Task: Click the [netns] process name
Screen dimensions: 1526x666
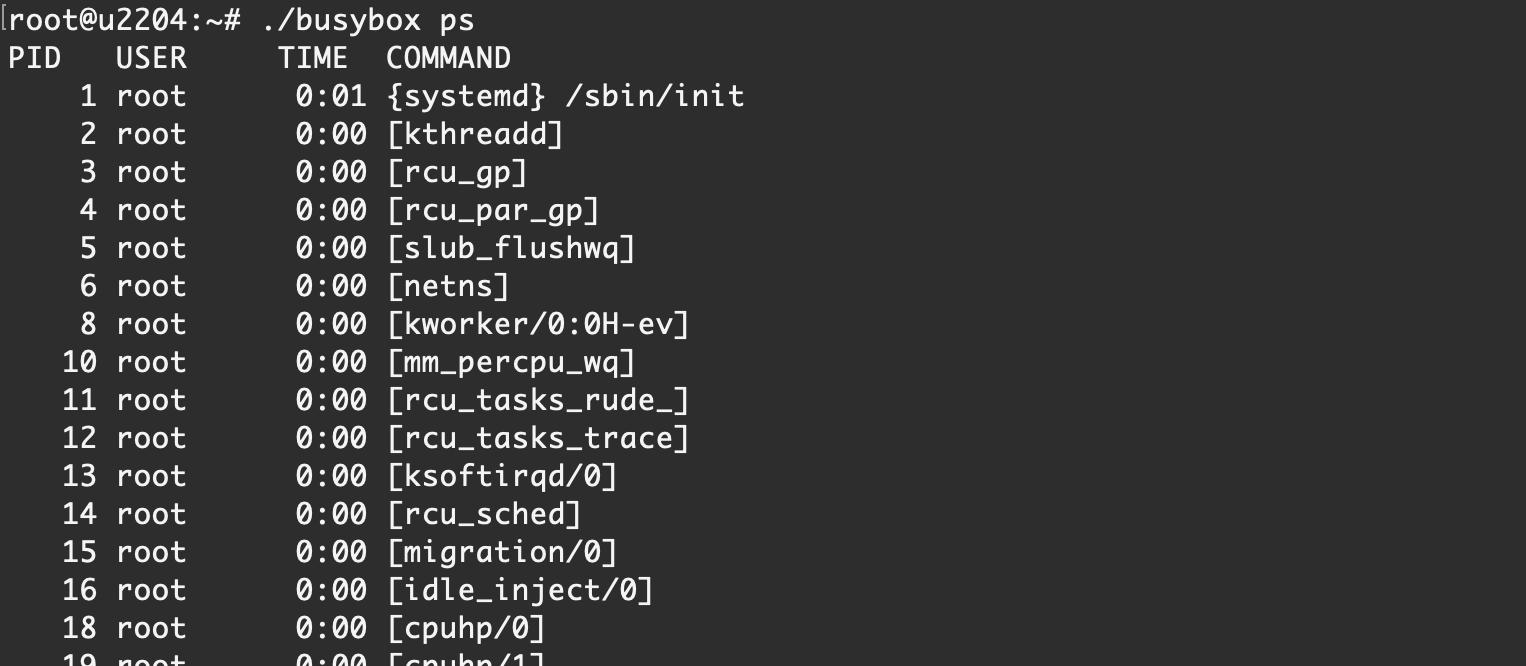Action: [x=448, y=286]
